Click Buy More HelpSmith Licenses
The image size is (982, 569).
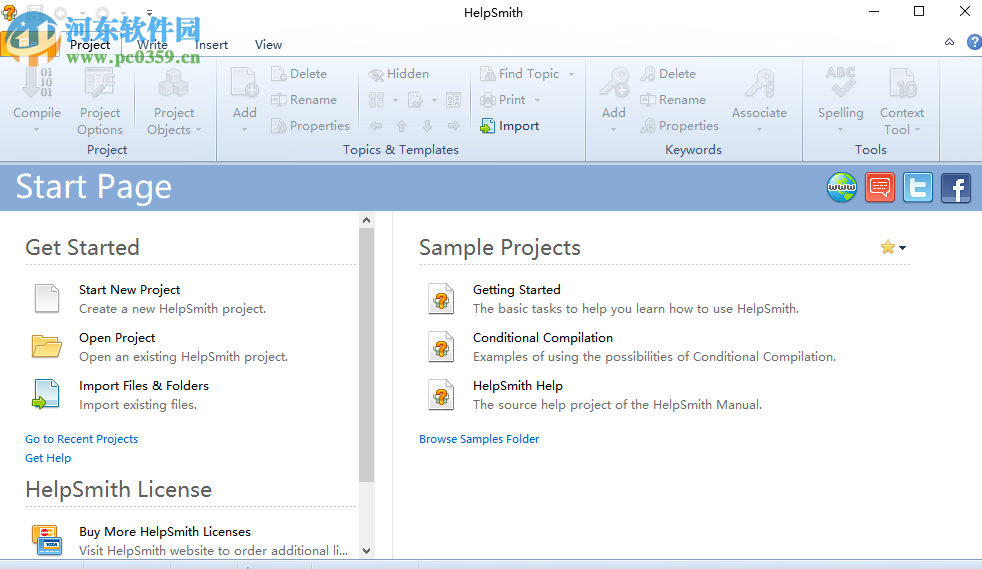pos(165,532)
